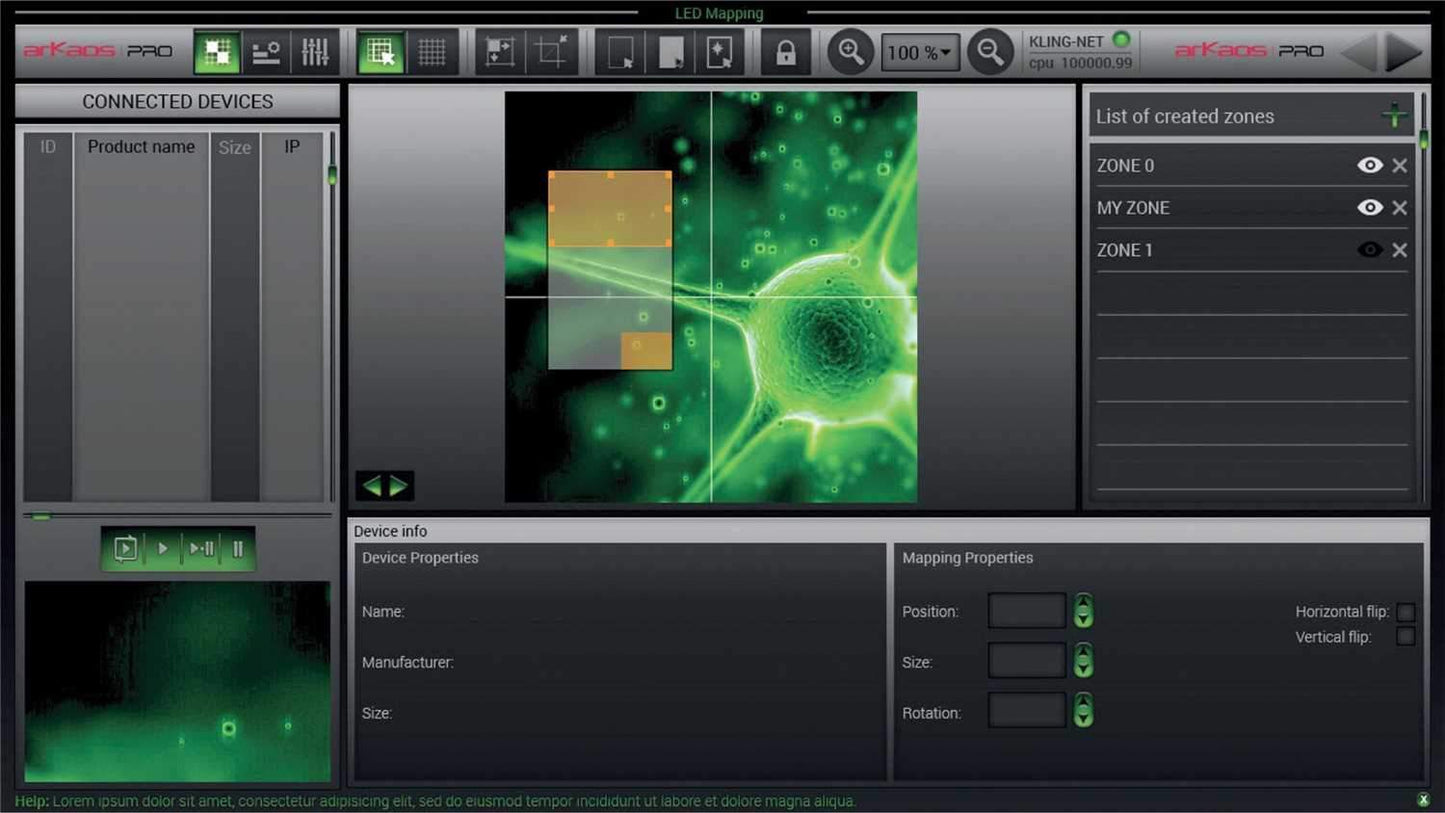Toggle visibility of MY ZONE

point(1370,207)
